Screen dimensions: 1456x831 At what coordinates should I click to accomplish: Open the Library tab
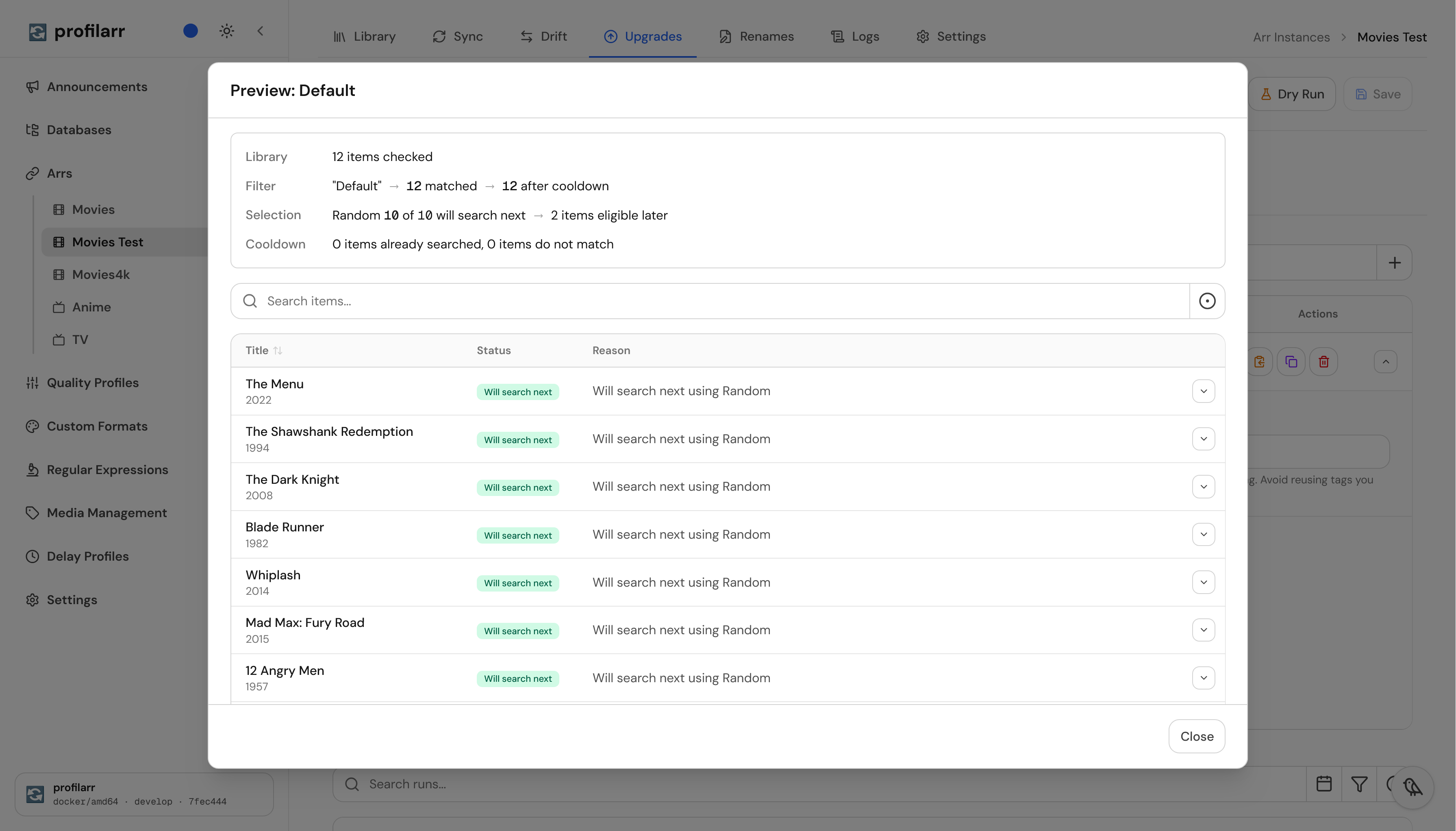[x=364, y=37]
